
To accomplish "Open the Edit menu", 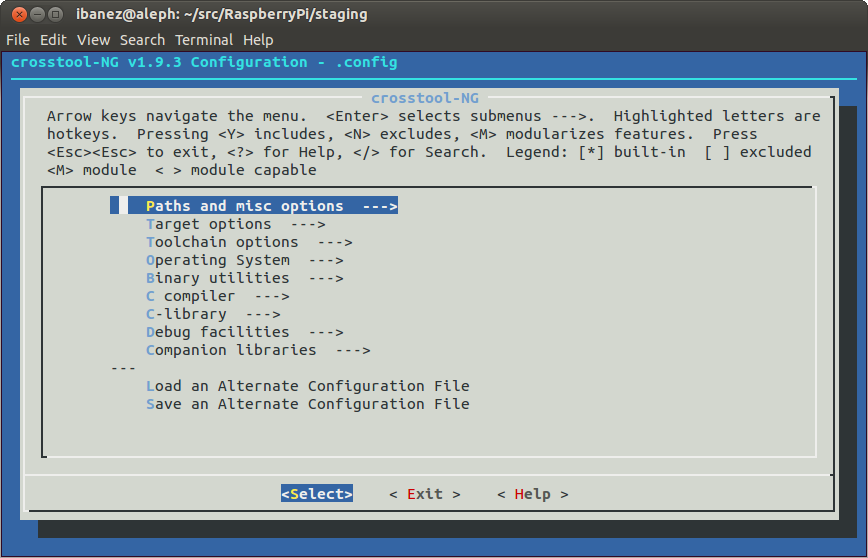I will tap(53, 40).
